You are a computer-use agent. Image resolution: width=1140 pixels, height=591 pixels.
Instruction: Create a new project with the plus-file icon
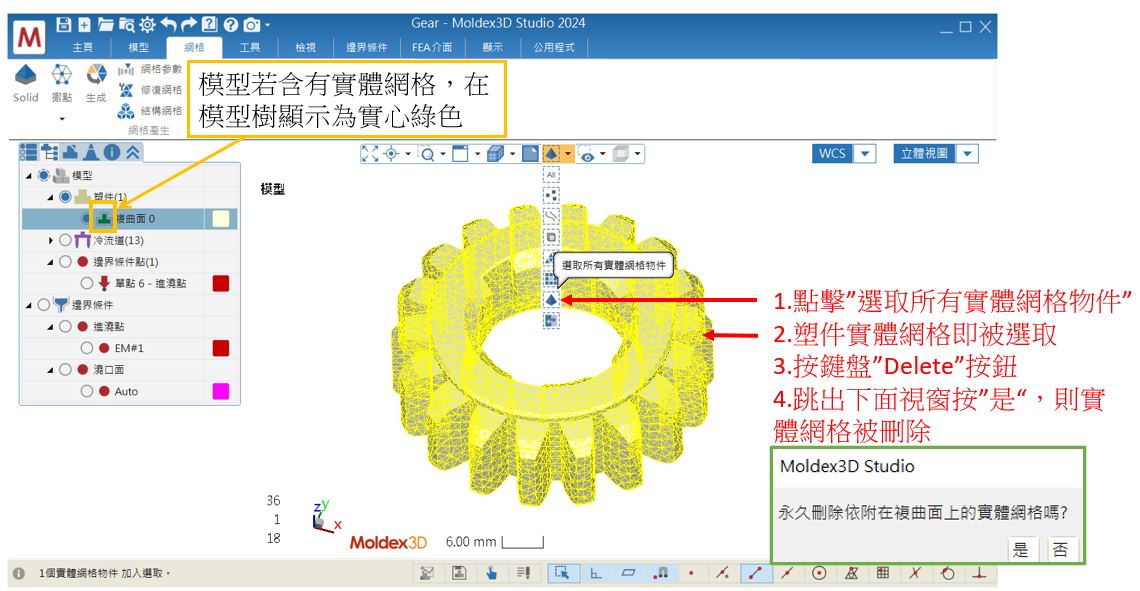click(84, 24)
